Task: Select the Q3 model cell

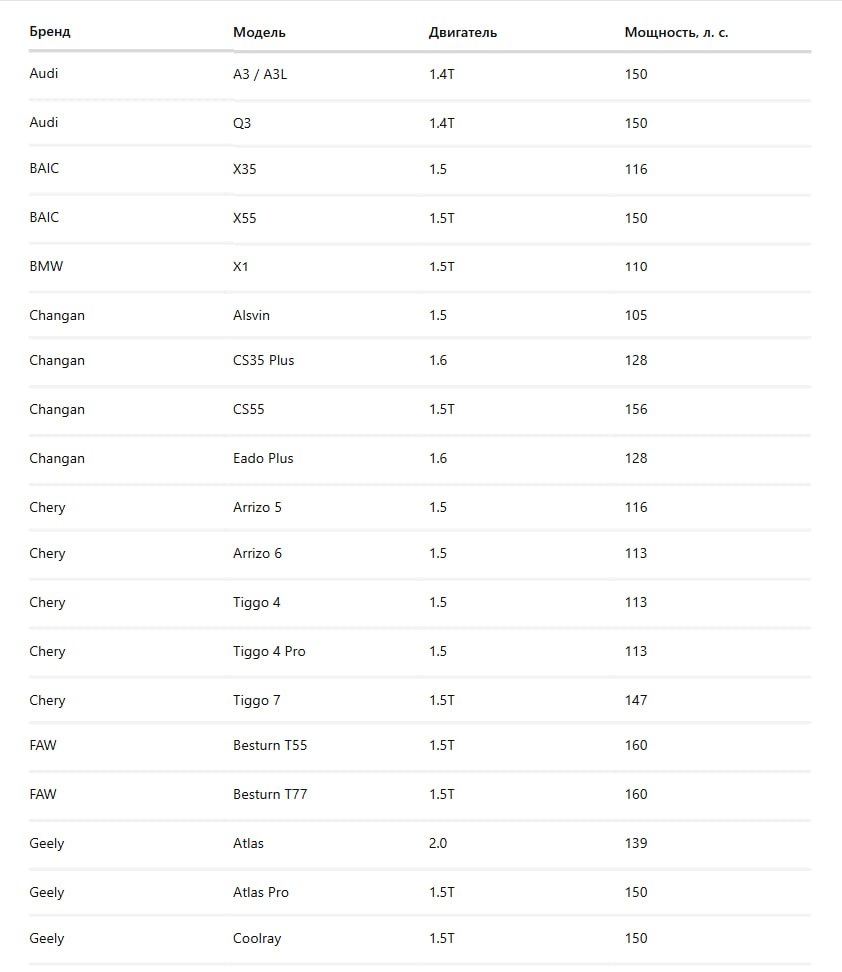Action: coord(244,123)
